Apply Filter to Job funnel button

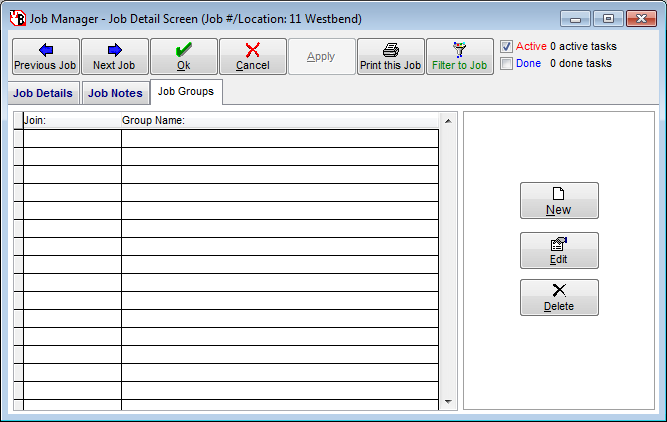point(459,56)
